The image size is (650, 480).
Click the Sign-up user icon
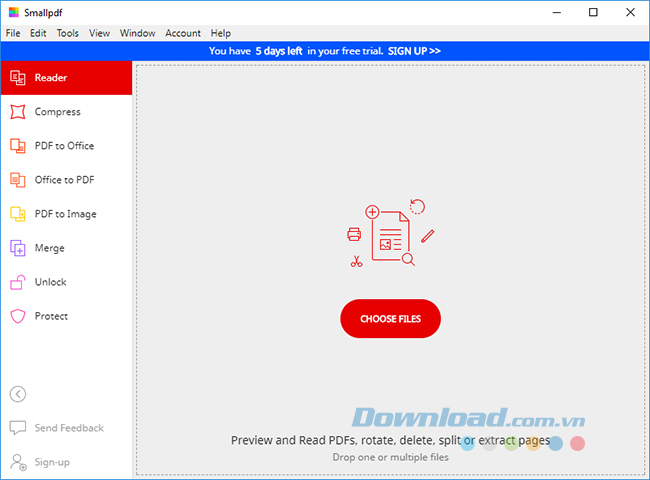tap(18, 462)
